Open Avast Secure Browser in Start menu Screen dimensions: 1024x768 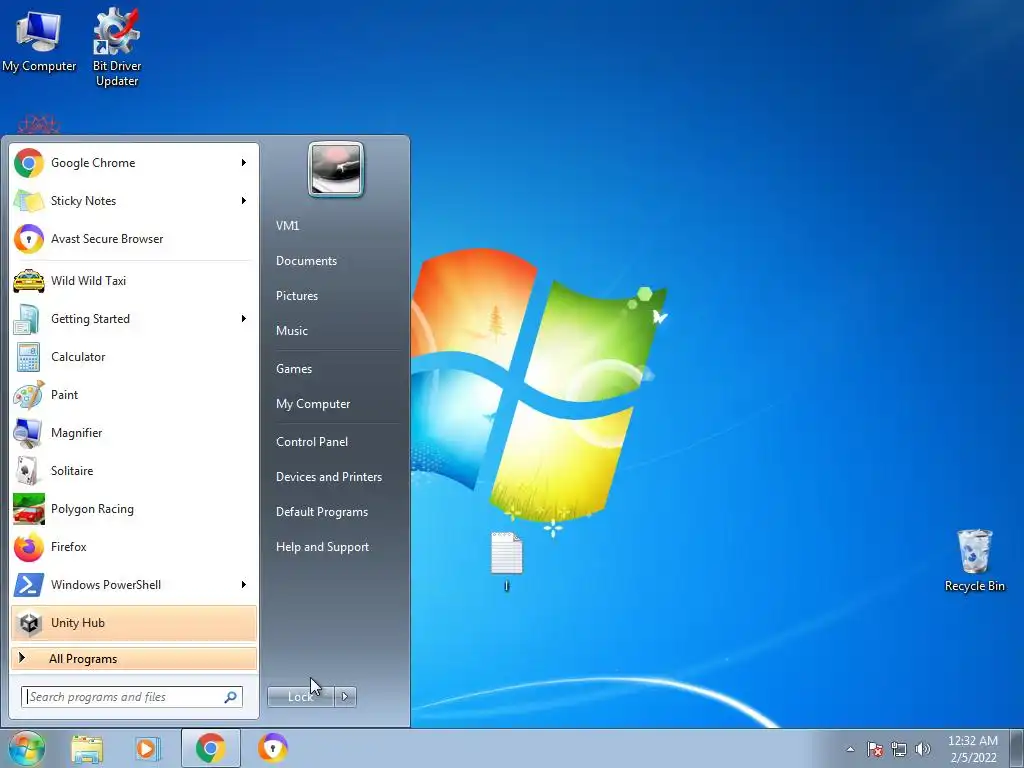pos(134,238)
